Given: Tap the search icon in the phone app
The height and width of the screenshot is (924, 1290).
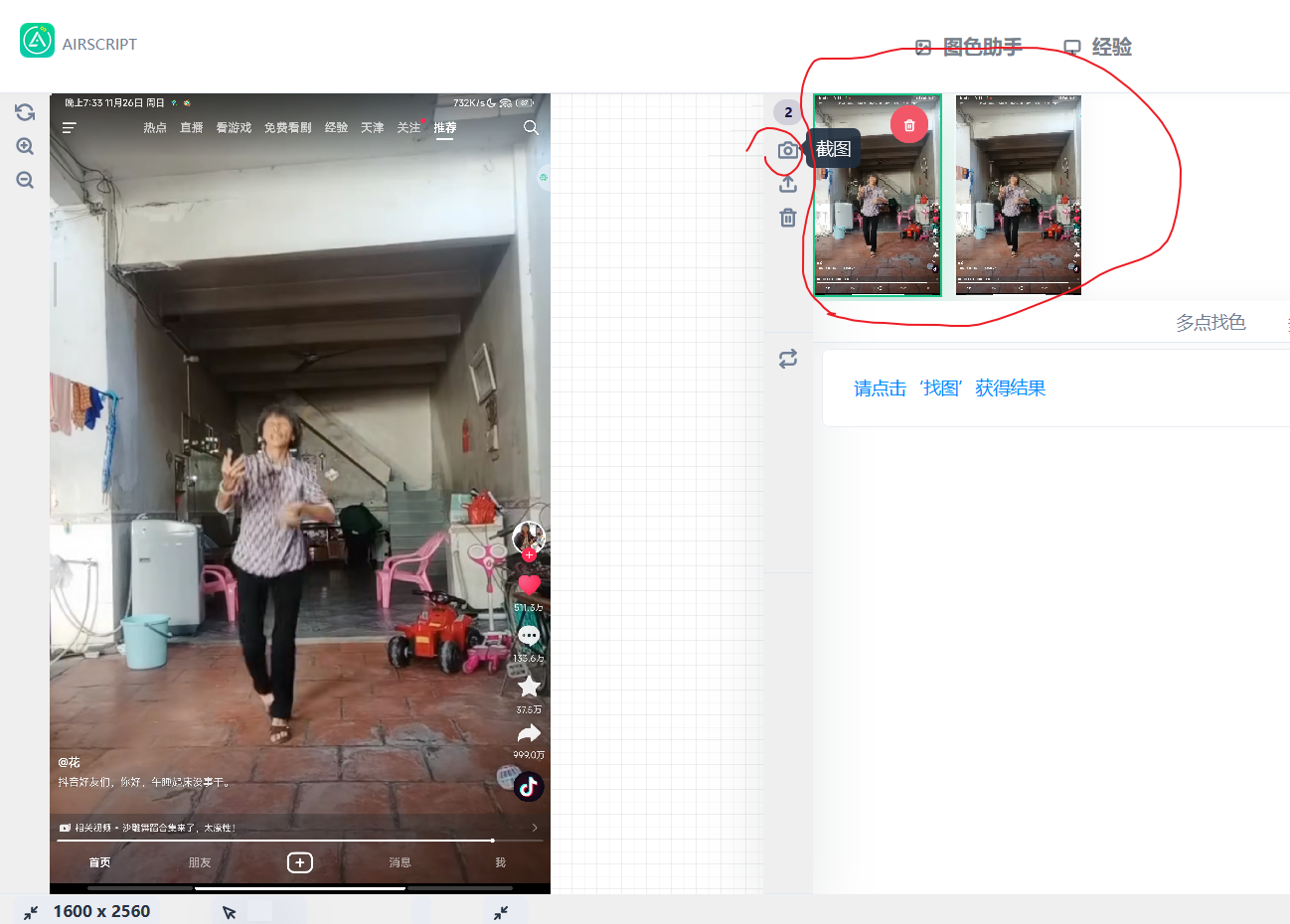Looking at the screenshot, I should pos(531,127).
